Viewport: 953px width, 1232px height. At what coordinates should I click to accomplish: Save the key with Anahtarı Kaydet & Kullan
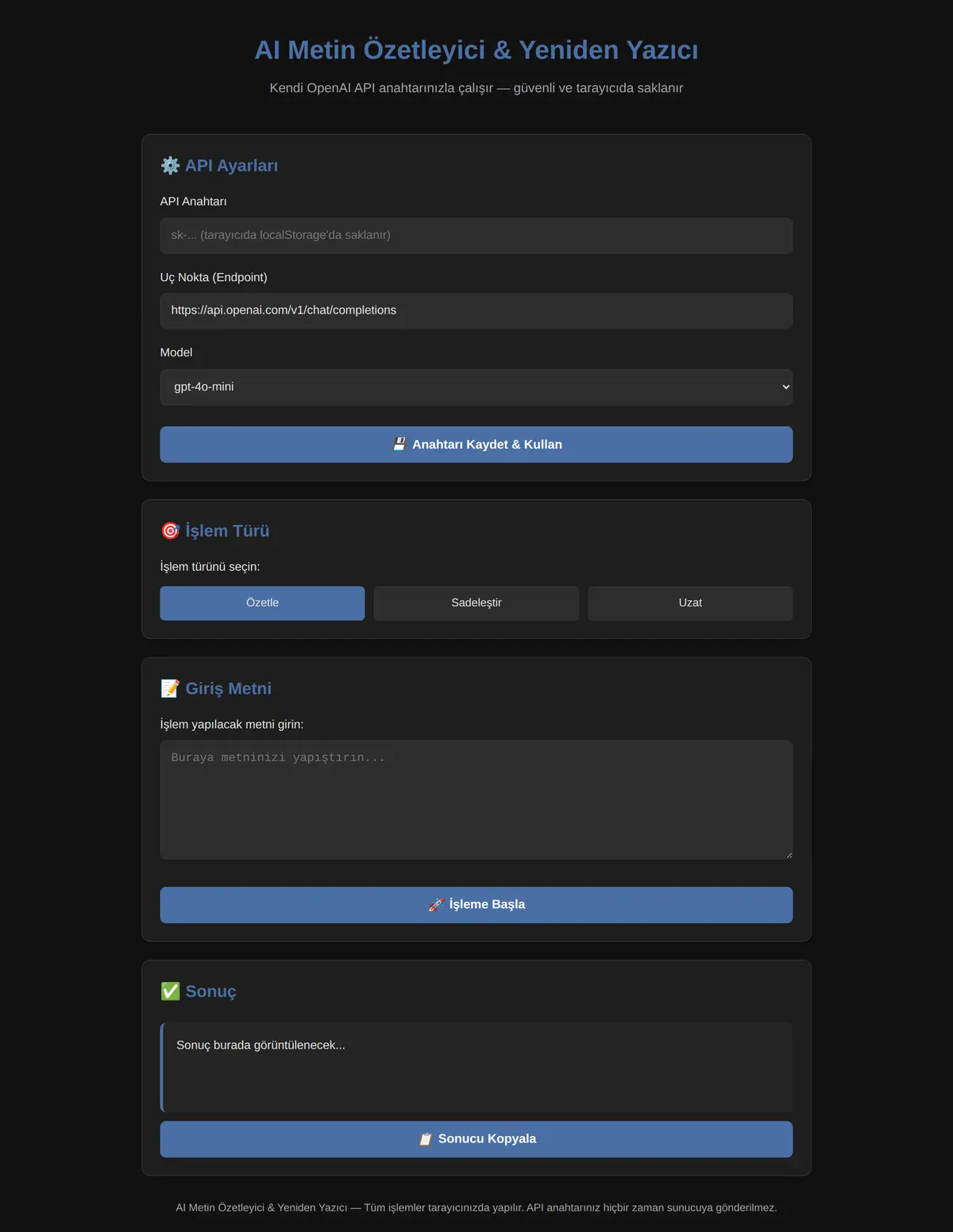[476, 445]
